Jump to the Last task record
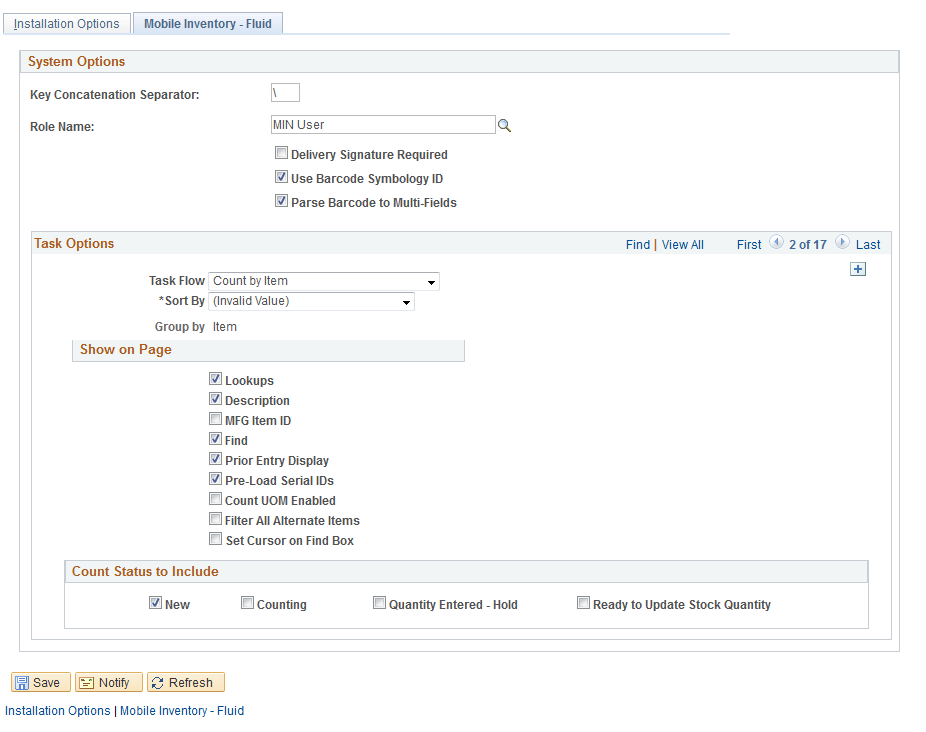 click(867, 244)
